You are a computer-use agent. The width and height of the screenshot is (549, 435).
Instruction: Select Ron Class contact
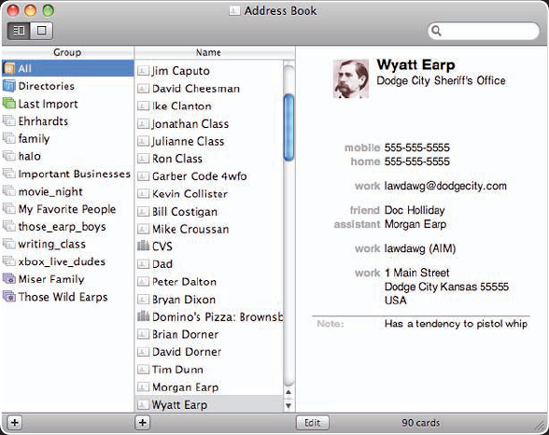pos(209,159)
